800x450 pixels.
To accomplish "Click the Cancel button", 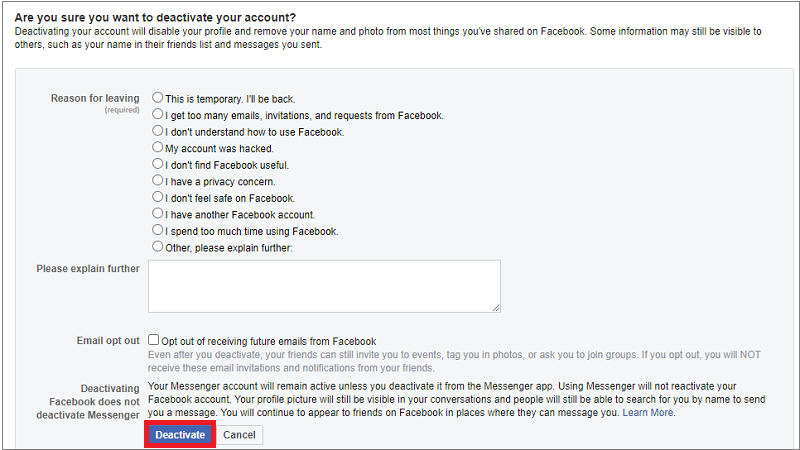I will [239, 435].
